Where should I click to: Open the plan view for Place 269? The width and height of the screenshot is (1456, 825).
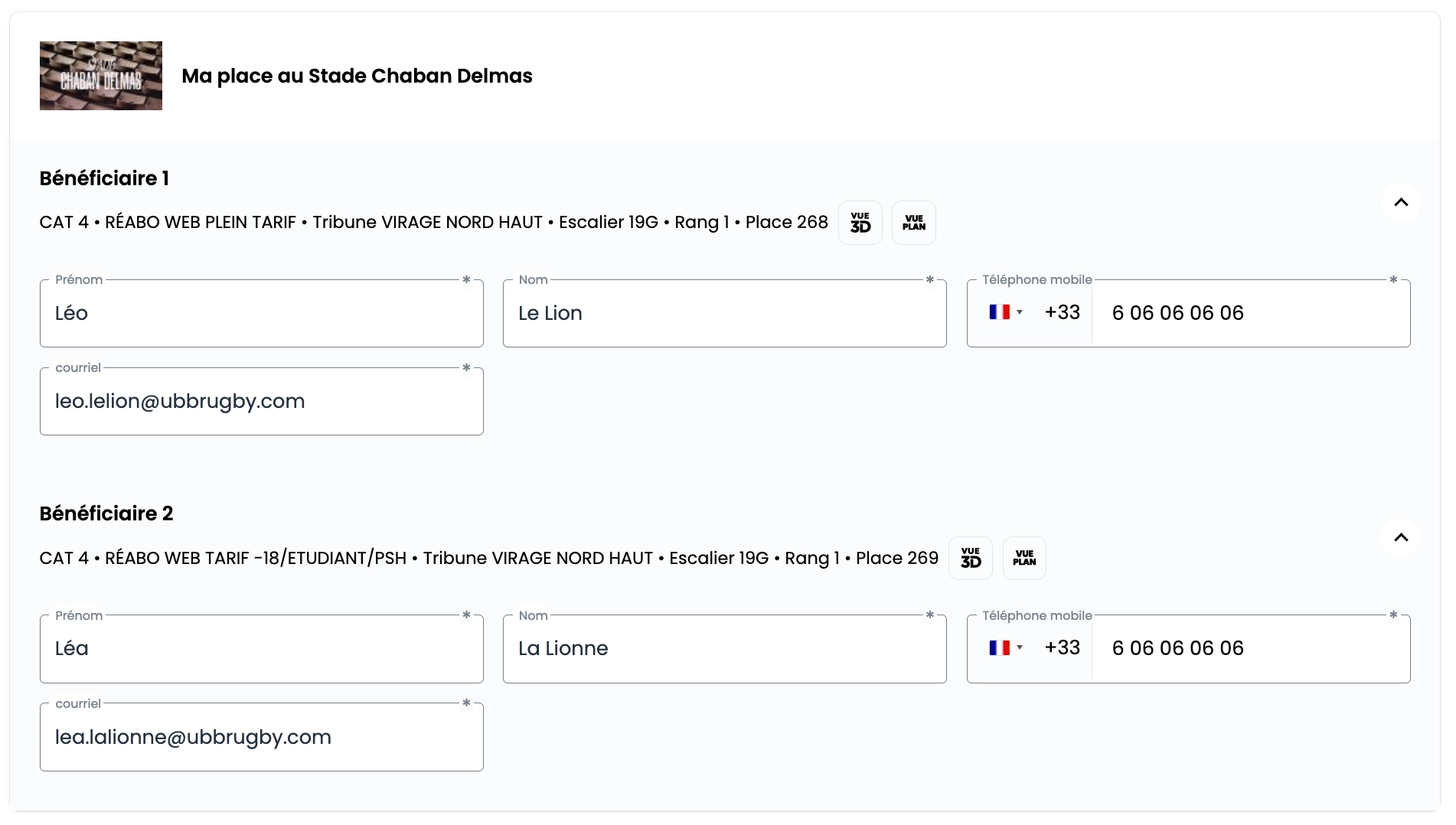1024,558
